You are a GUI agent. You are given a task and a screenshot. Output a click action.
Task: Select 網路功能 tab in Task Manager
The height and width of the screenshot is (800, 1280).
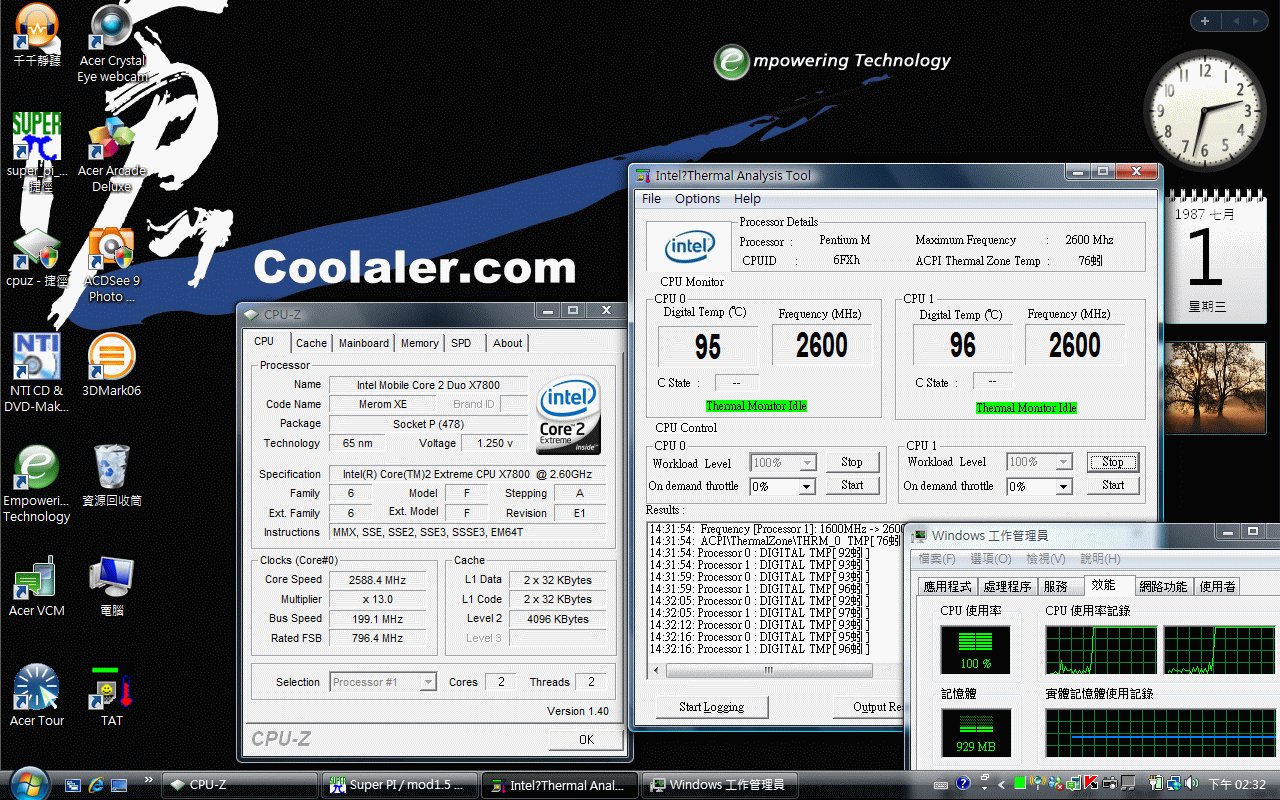(1163, 587)
